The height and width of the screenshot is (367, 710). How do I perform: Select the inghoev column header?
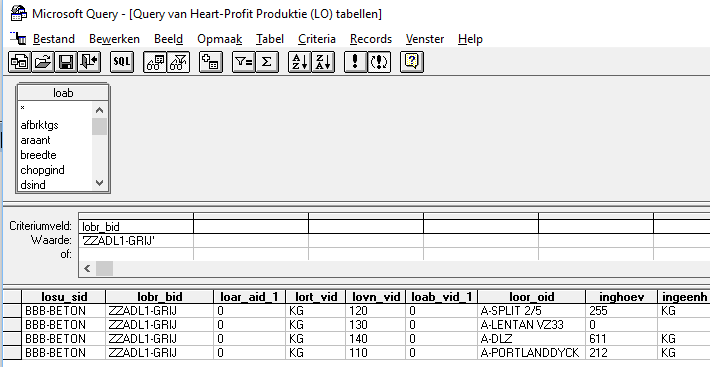tap(621, 297)
